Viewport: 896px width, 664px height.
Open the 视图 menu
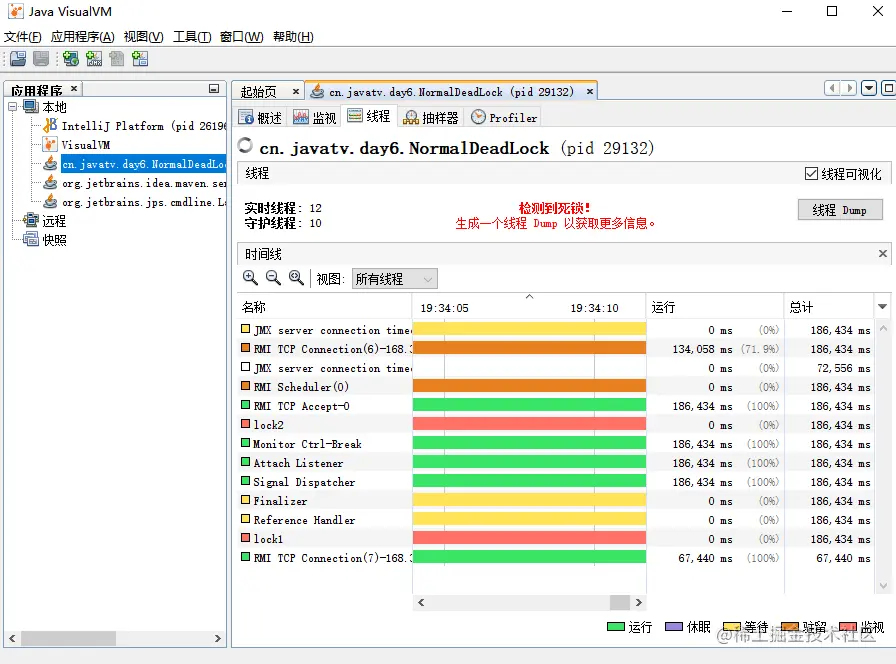tap(143, 37)
